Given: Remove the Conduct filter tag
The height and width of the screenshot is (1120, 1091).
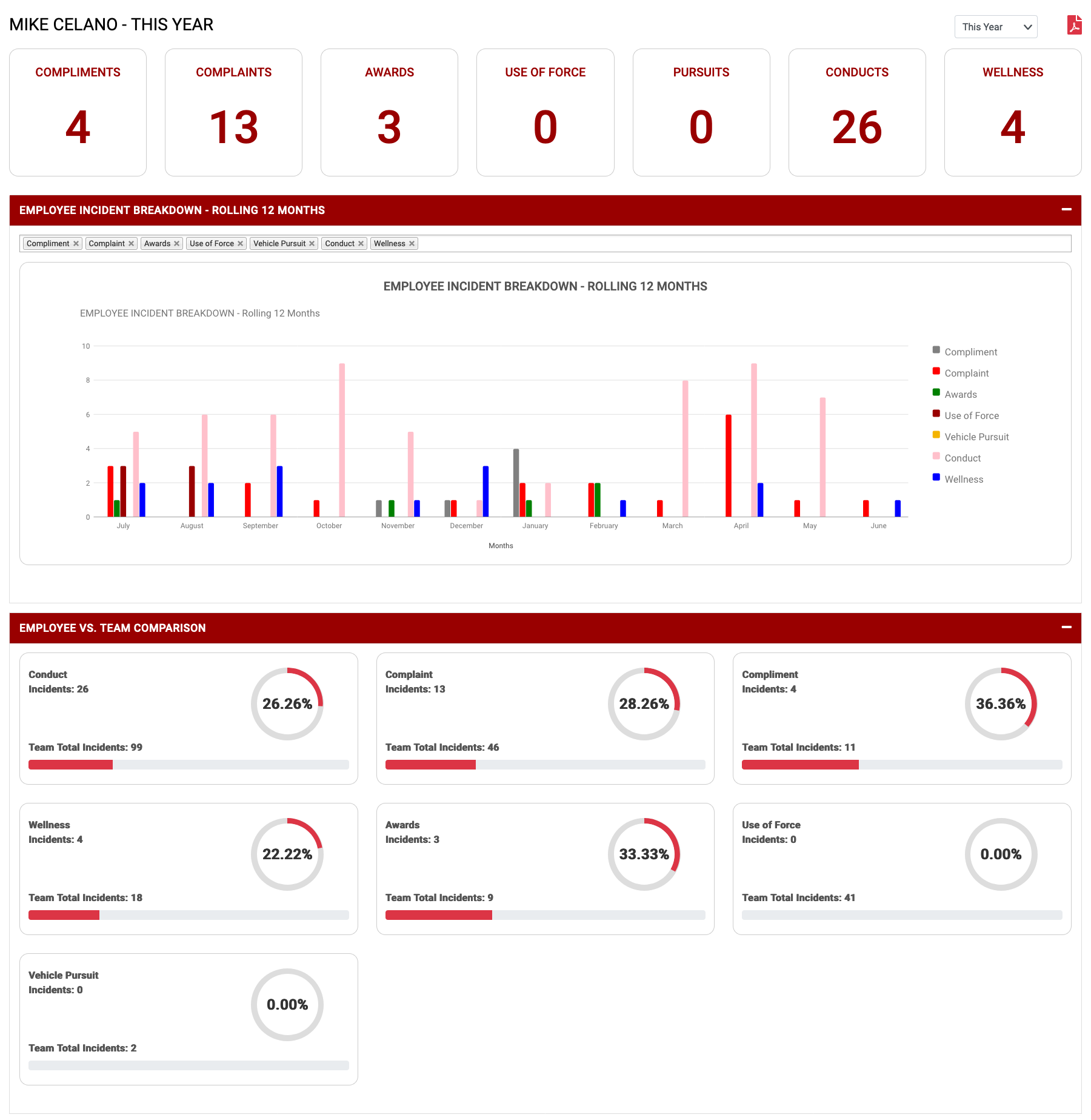Looking at the screenshot, I should (361, 244).
